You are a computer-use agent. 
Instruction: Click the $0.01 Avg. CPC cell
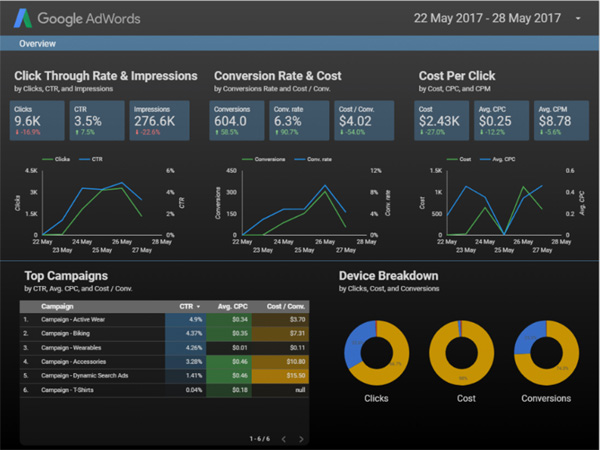click(x=229, y=348)
